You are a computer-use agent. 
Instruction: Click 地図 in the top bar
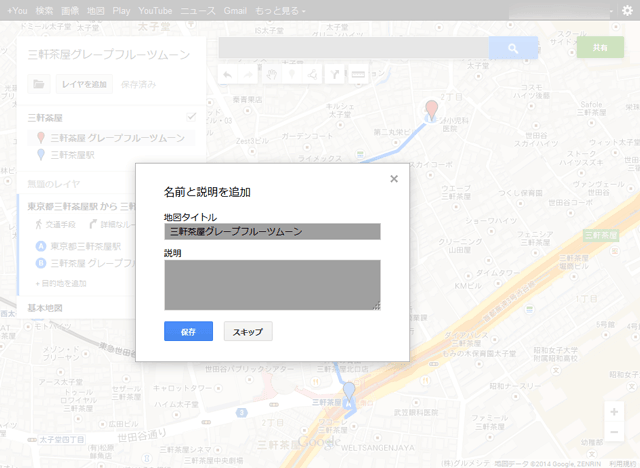pos(96,11)
